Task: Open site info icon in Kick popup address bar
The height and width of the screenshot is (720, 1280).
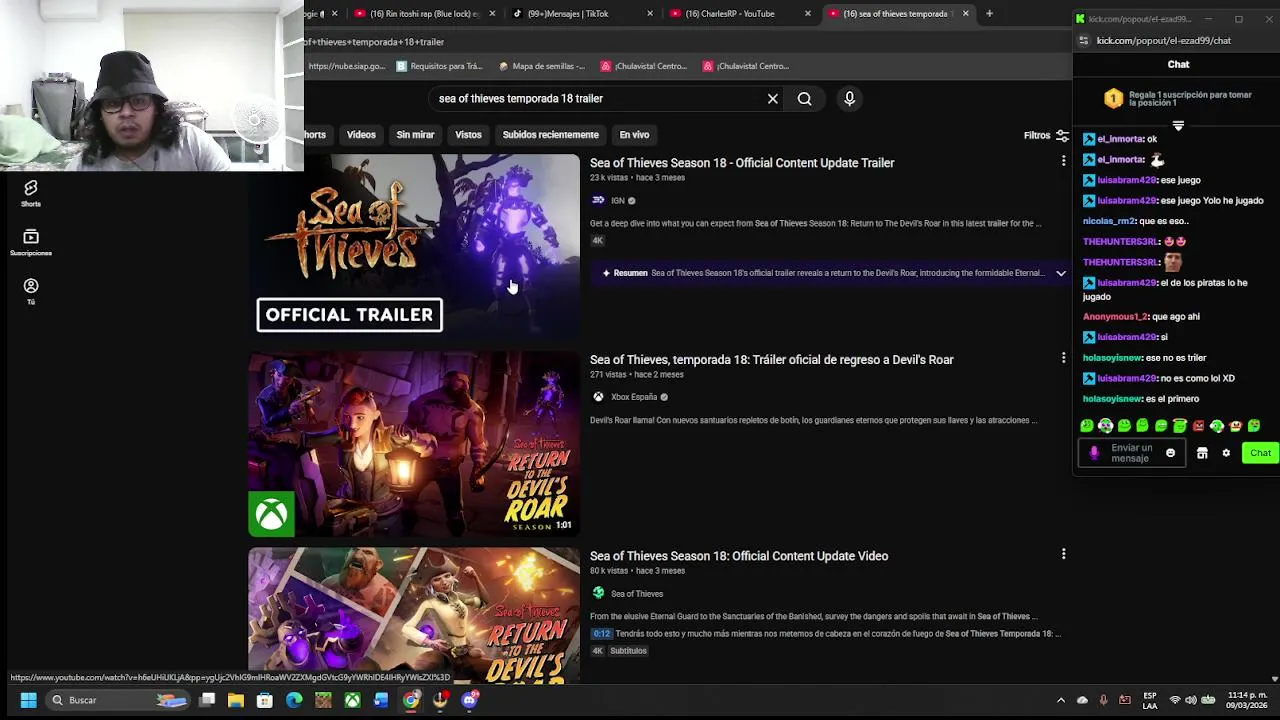Action: pyautogui.click(x=1083, y=41)
